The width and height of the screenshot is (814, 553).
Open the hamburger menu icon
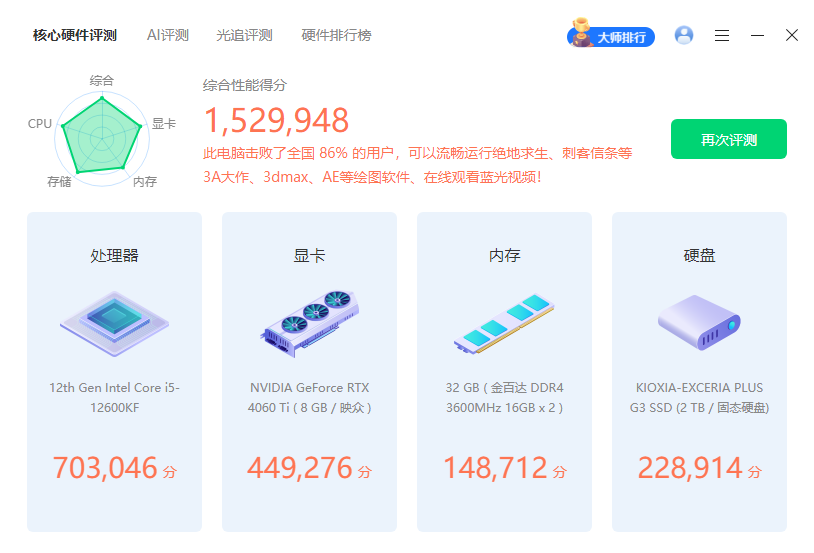722,35
